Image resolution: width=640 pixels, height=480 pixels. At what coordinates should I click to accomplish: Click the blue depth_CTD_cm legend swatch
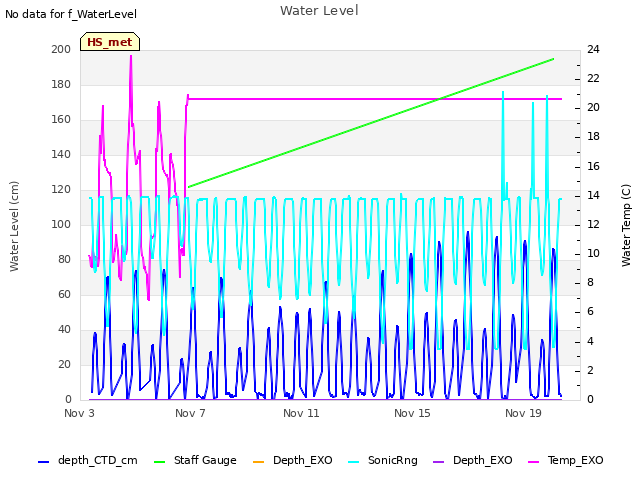(43, 462)
